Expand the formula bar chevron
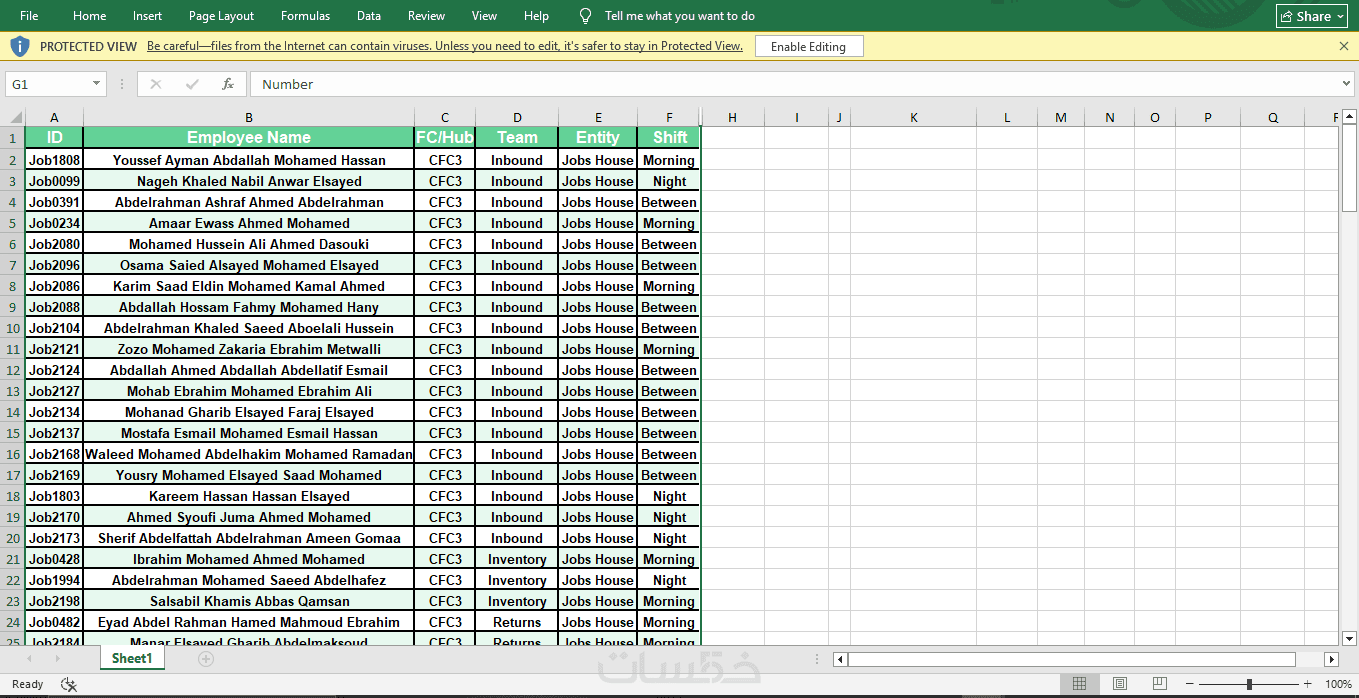Viewport: 1359px width, 698px height. click(x=1346, y=84)
